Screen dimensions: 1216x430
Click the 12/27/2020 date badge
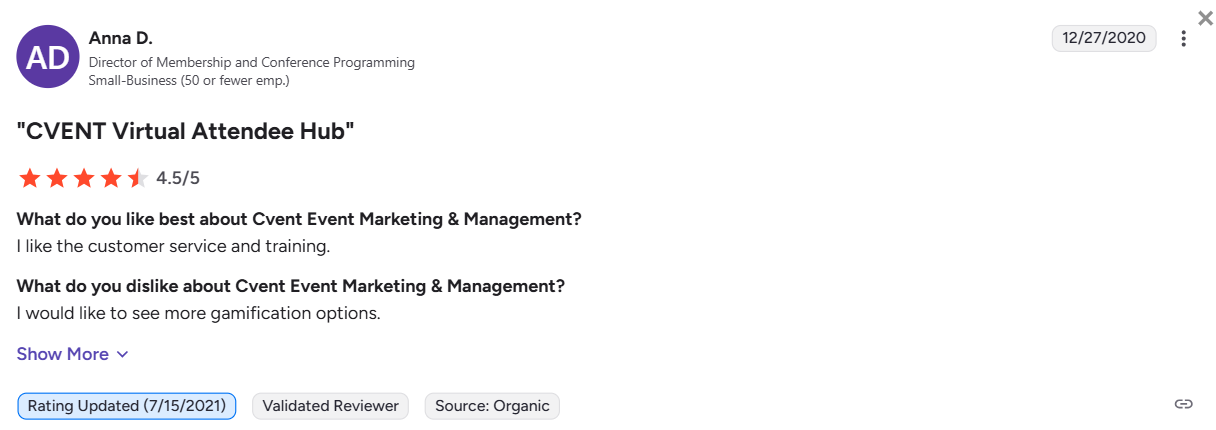point(1104,38)
